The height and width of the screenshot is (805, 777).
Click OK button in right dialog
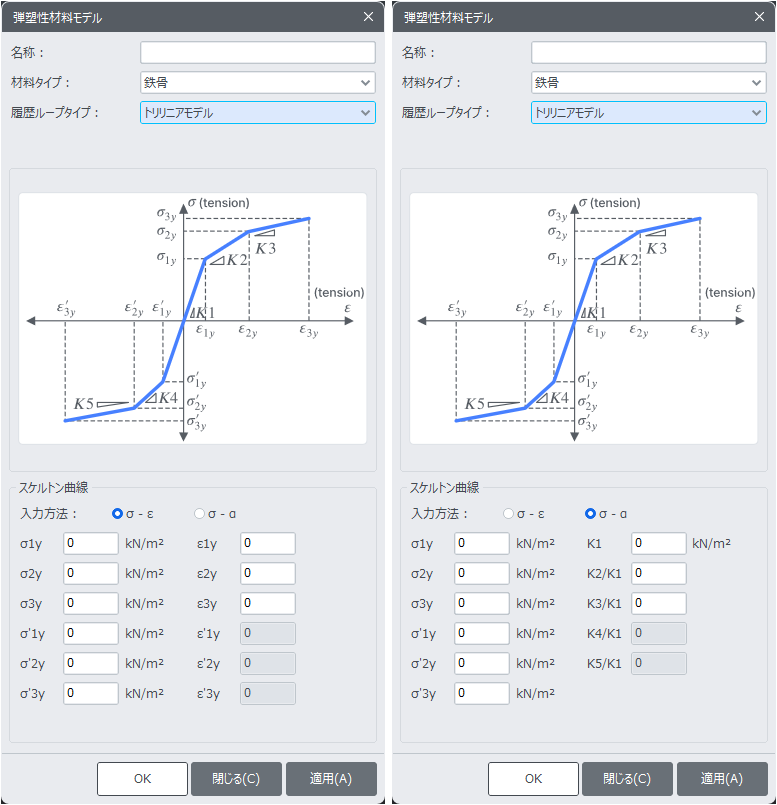533,778
